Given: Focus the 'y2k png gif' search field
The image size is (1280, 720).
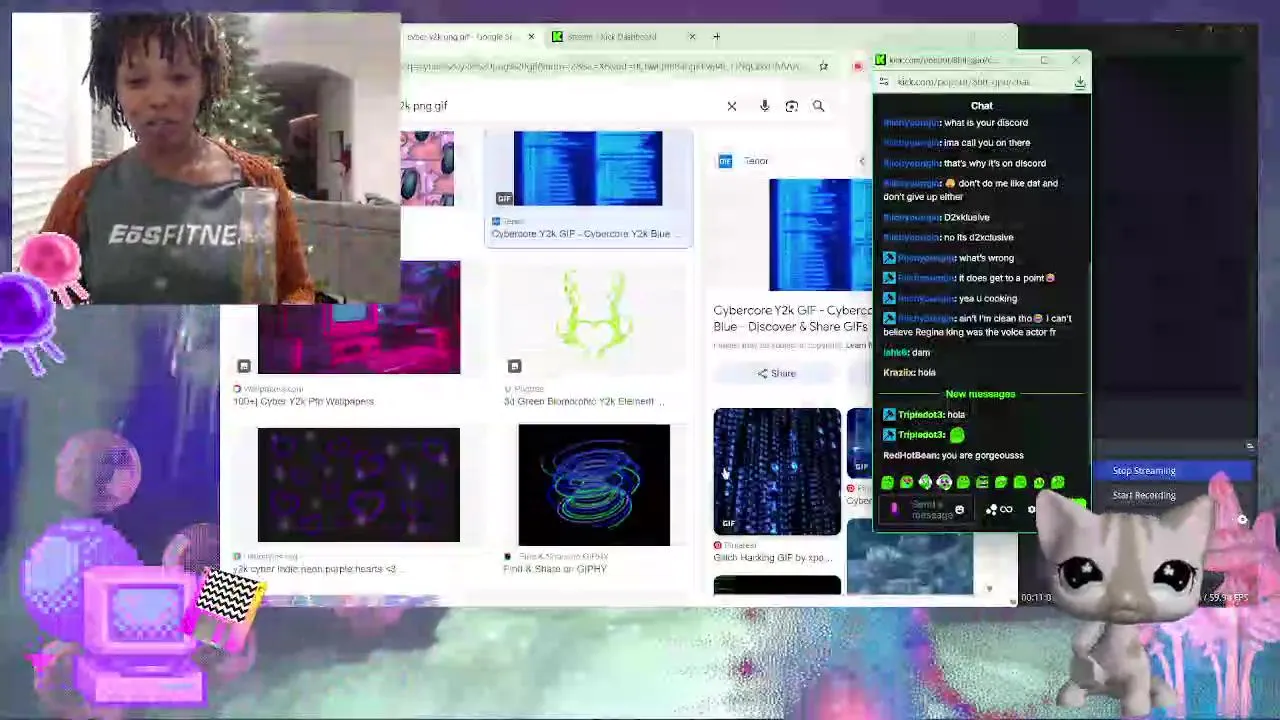Looking at the screenshot, I should (x=560, y=106).
